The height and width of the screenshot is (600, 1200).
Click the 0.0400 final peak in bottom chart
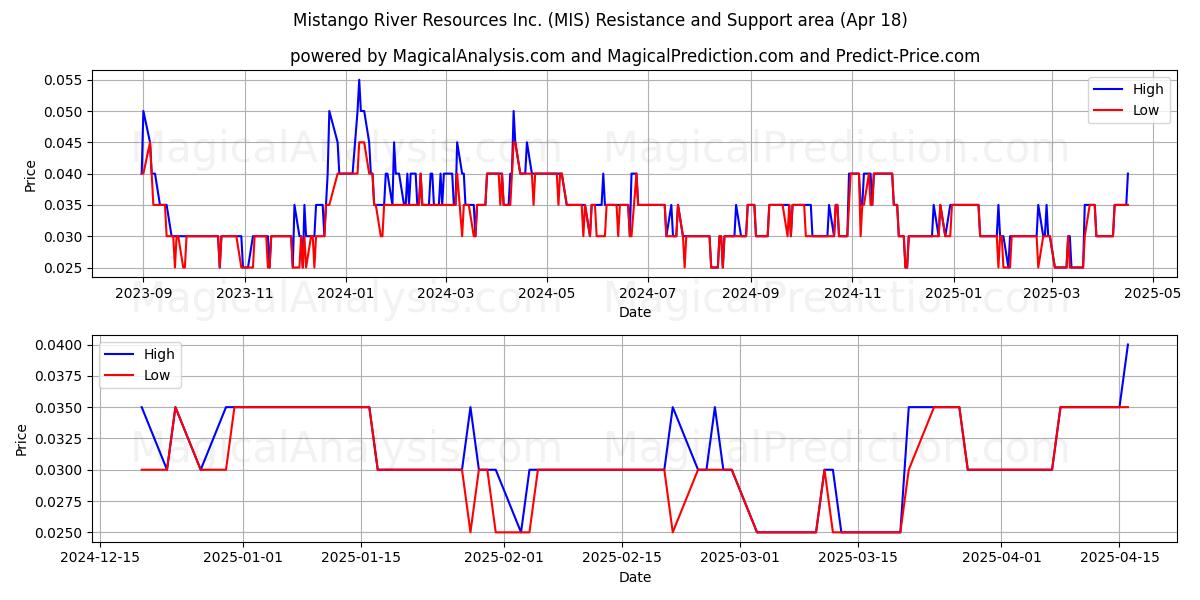[1127, 345]
